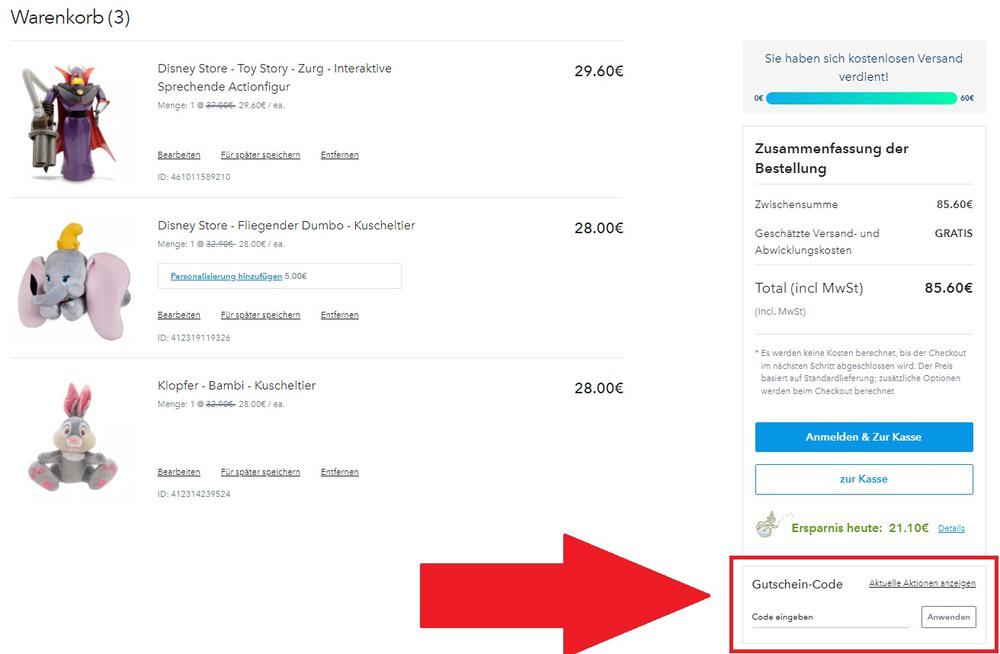1000x654 pixels.
Task: Click the Klopfer Bambi plush thumbnail
Action: click(x=73, y=437)
